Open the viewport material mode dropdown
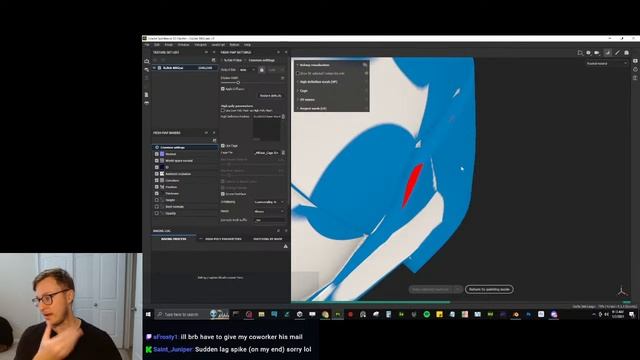 pyautogui.click(x=607, y=64)
